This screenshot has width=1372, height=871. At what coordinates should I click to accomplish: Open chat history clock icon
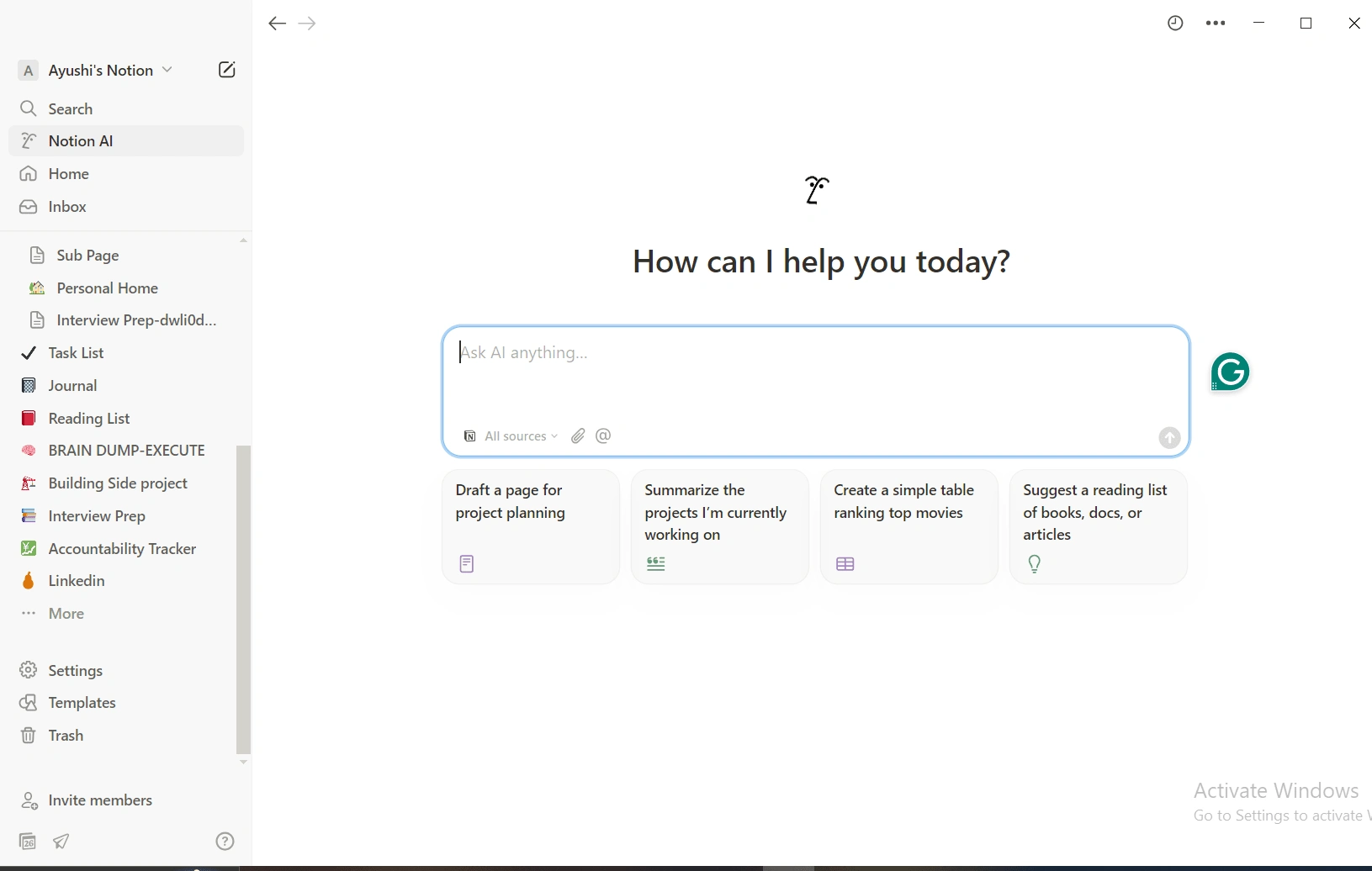[1175, 24]
